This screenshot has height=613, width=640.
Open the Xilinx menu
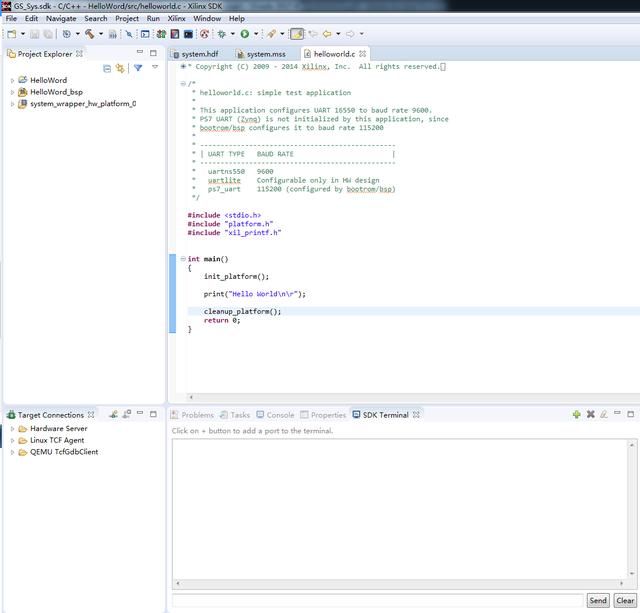pos(176,18)
